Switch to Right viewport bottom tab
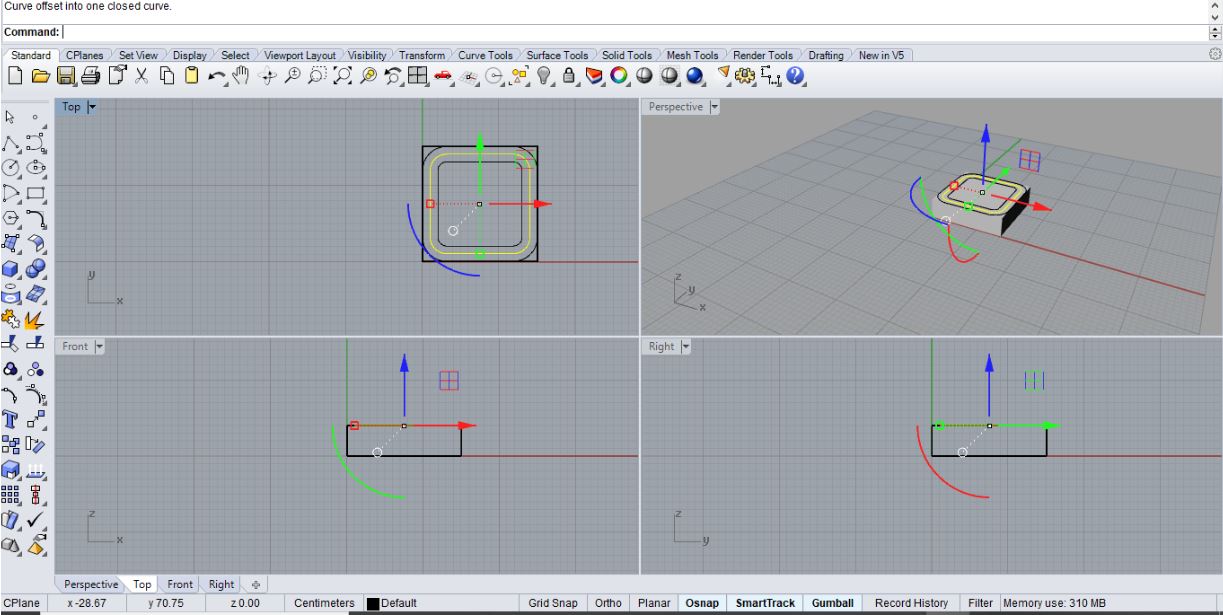This screenshot has height=615, width=1223. 221,584
